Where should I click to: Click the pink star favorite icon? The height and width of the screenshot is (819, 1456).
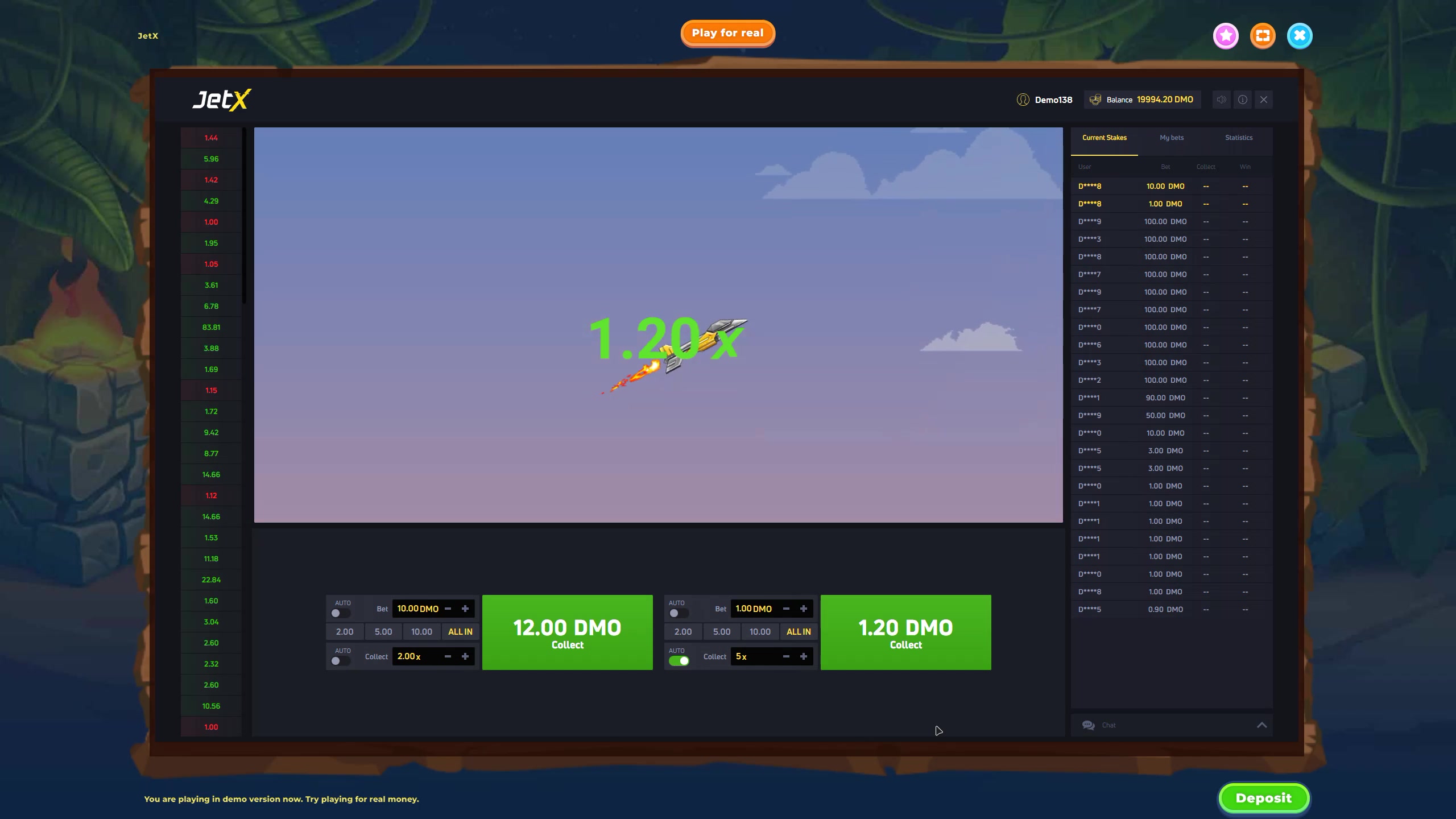1226,36
